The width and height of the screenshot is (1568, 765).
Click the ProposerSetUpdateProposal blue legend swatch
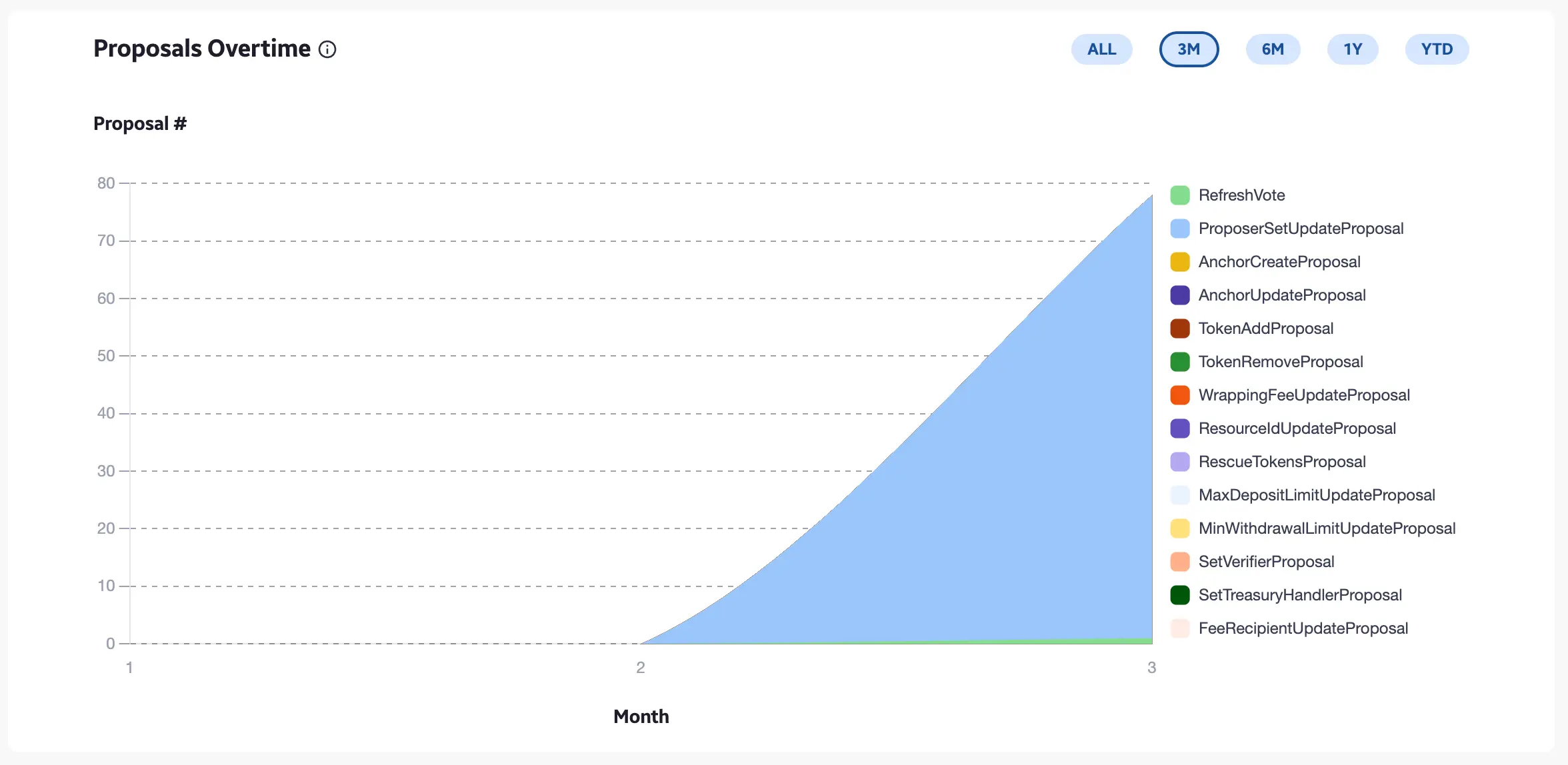click(1180, 229)
